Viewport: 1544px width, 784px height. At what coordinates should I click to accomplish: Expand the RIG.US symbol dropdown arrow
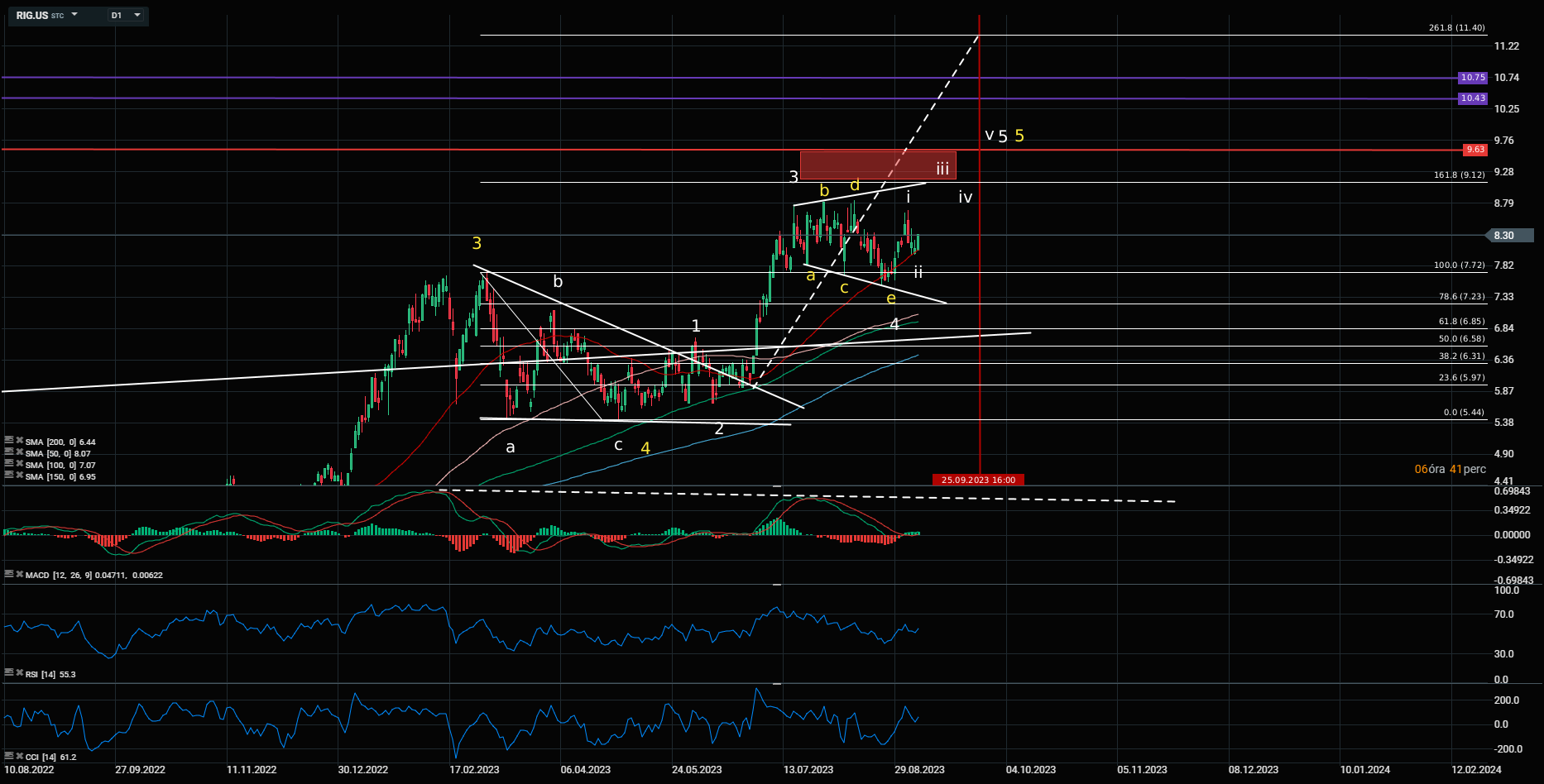(74, 15)
